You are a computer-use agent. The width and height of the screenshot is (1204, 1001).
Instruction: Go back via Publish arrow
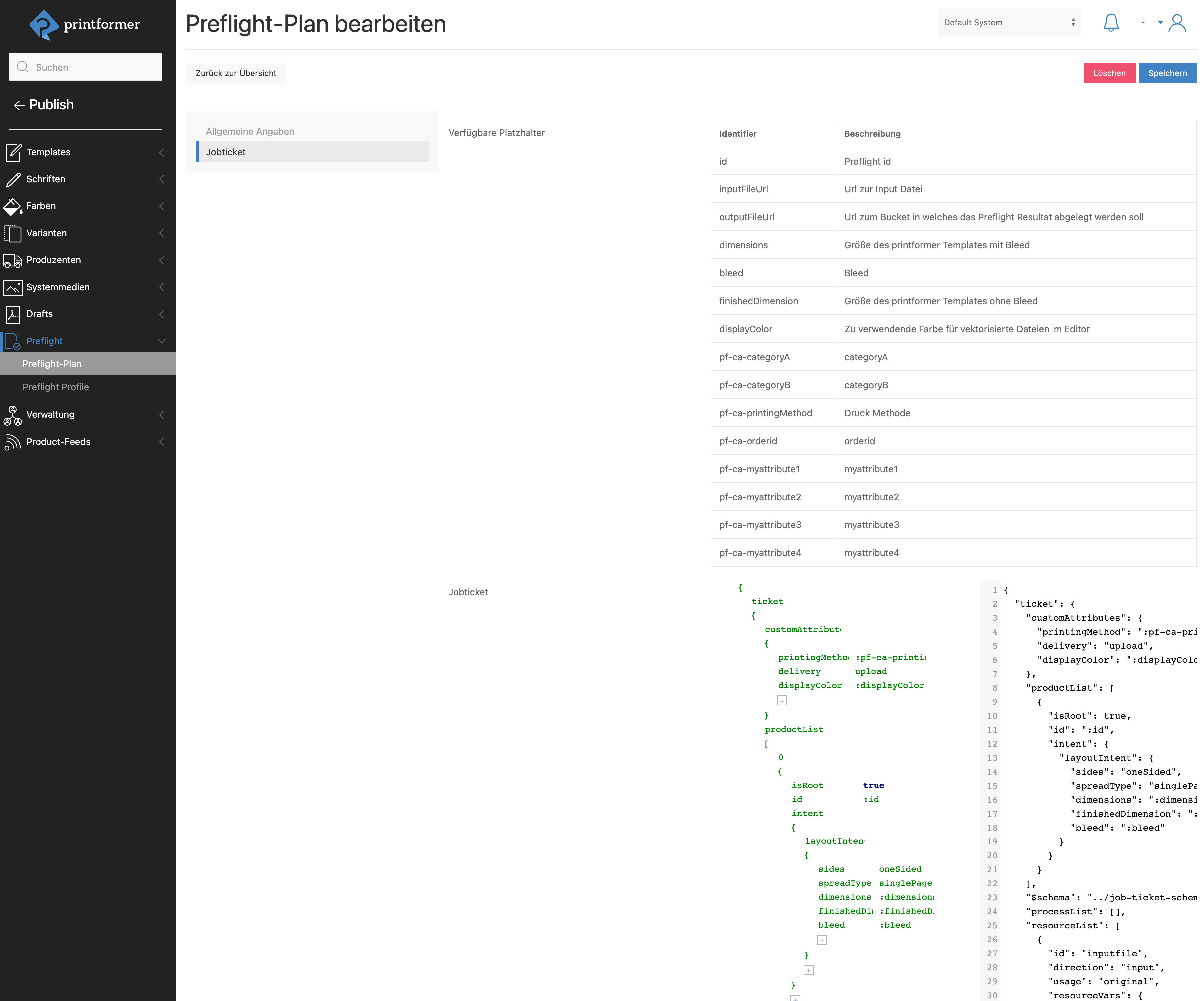(20, 105)
